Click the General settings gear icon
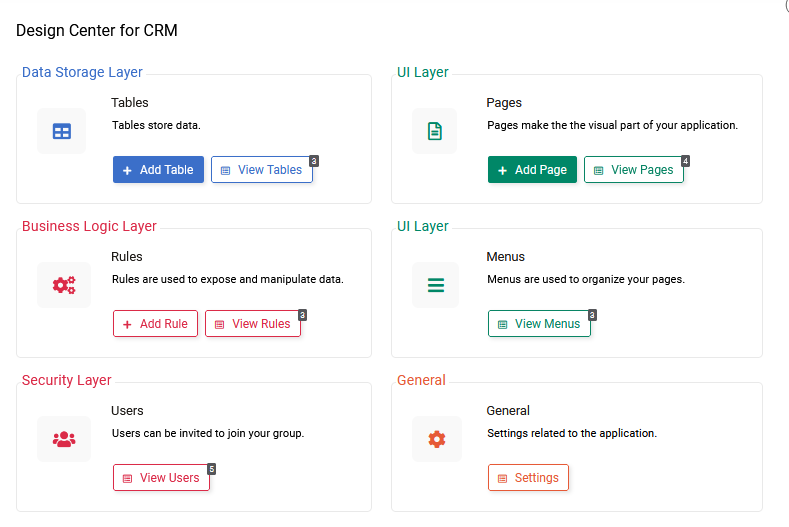Viewport: 789px width, 527px height. point(435,439)
